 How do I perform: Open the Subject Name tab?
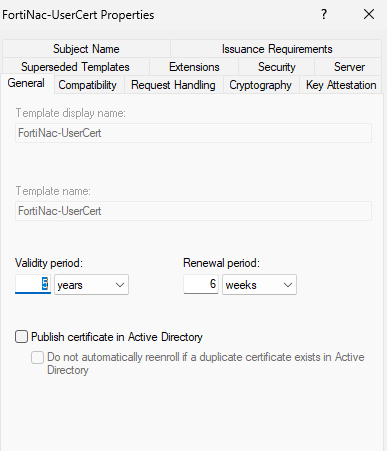pos(86,49)
